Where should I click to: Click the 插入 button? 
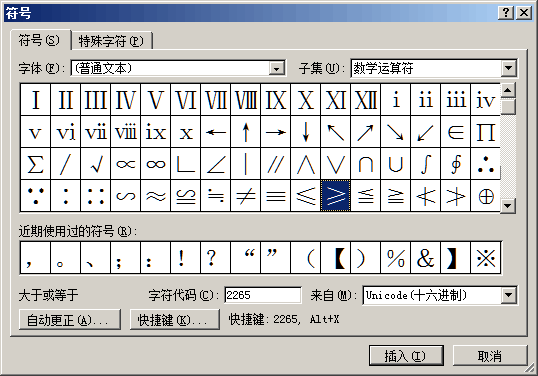pyautogui.click(x=406, y=356)
